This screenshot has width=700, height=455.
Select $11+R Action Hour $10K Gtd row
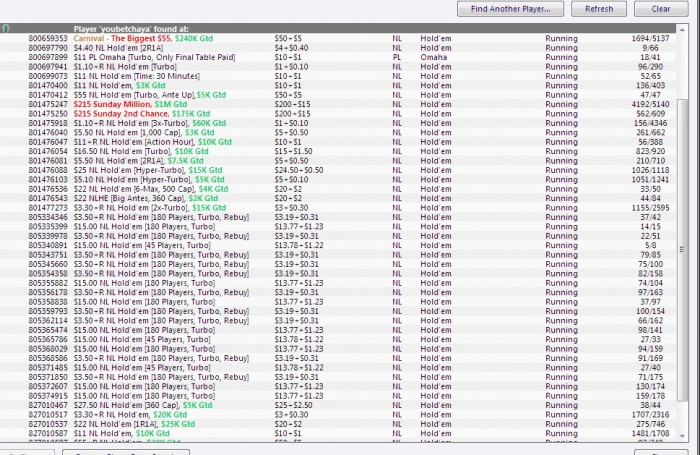click(x=338, y=142)
